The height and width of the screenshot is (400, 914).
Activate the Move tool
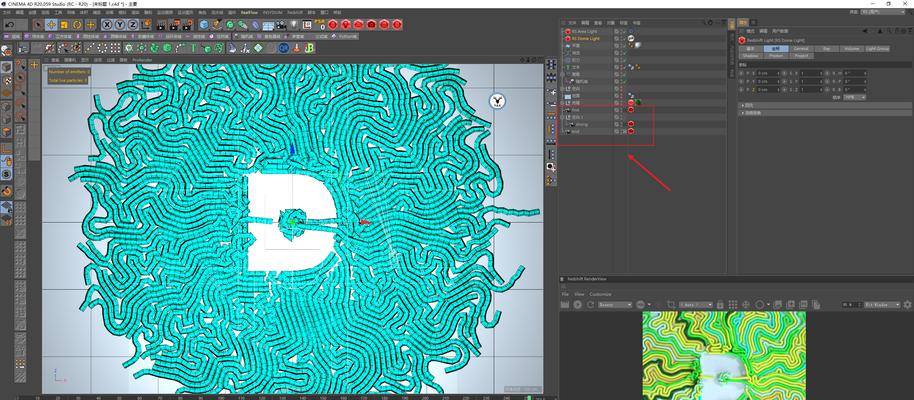click(x=51, y=24)
